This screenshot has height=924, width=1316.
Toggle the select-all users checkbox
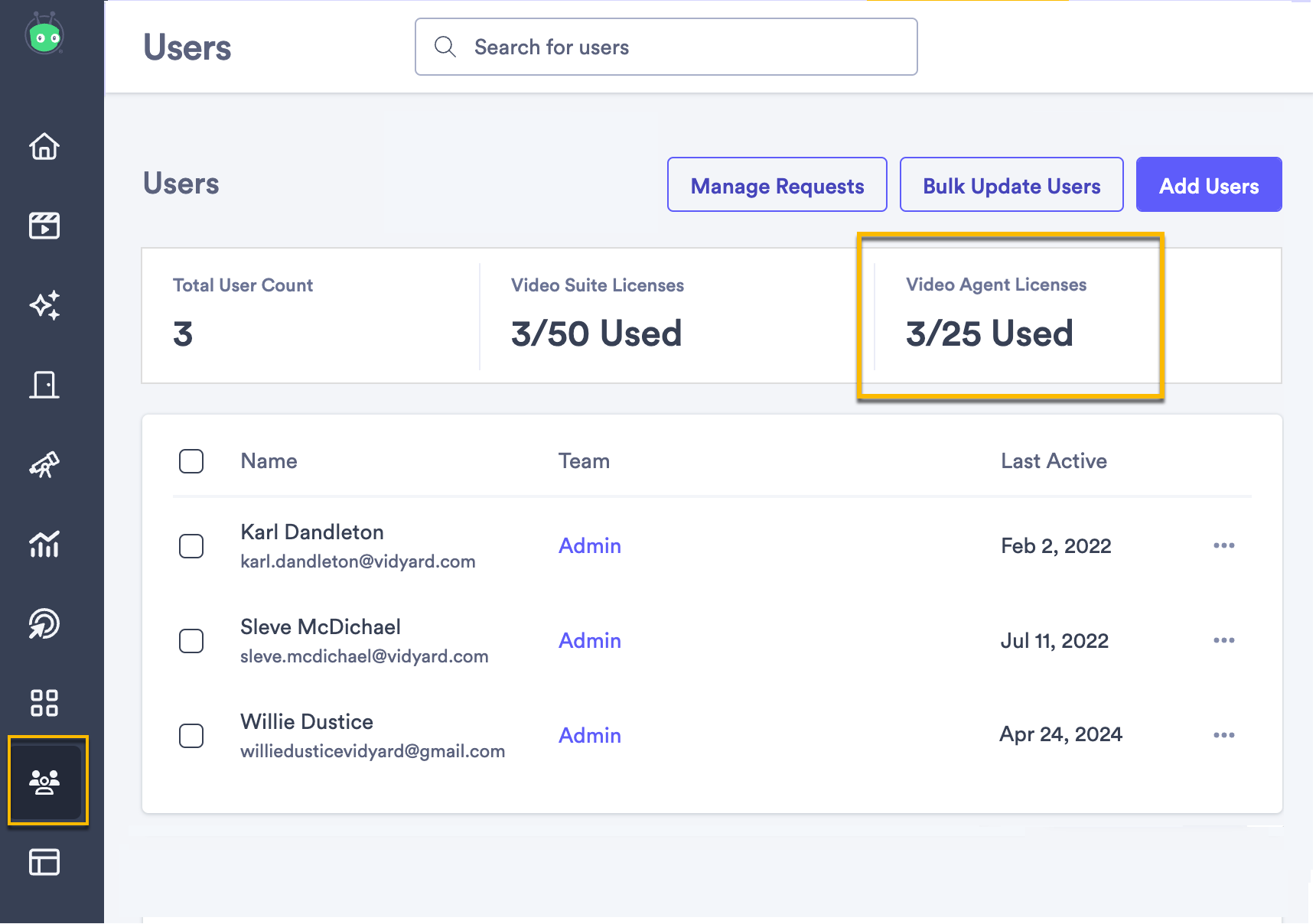tap(191, 461)
